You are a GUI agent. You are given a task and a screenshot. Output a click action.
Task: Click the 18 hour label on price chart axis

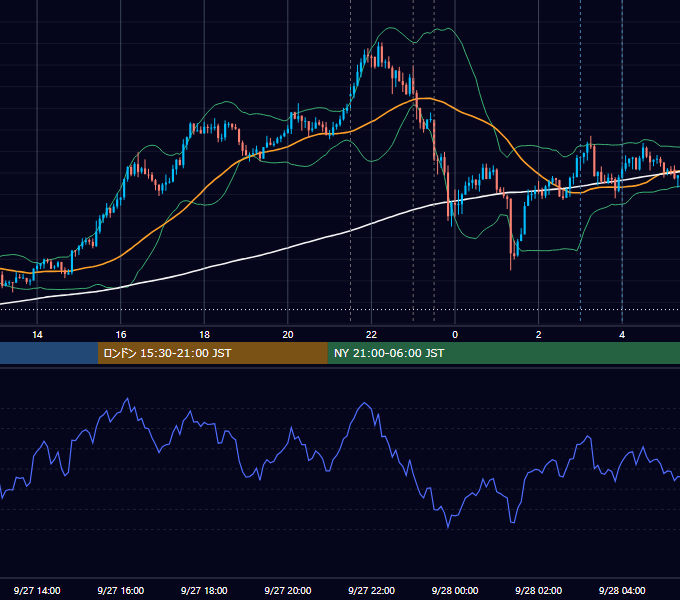pyautogui.click(x=204, y=335)
